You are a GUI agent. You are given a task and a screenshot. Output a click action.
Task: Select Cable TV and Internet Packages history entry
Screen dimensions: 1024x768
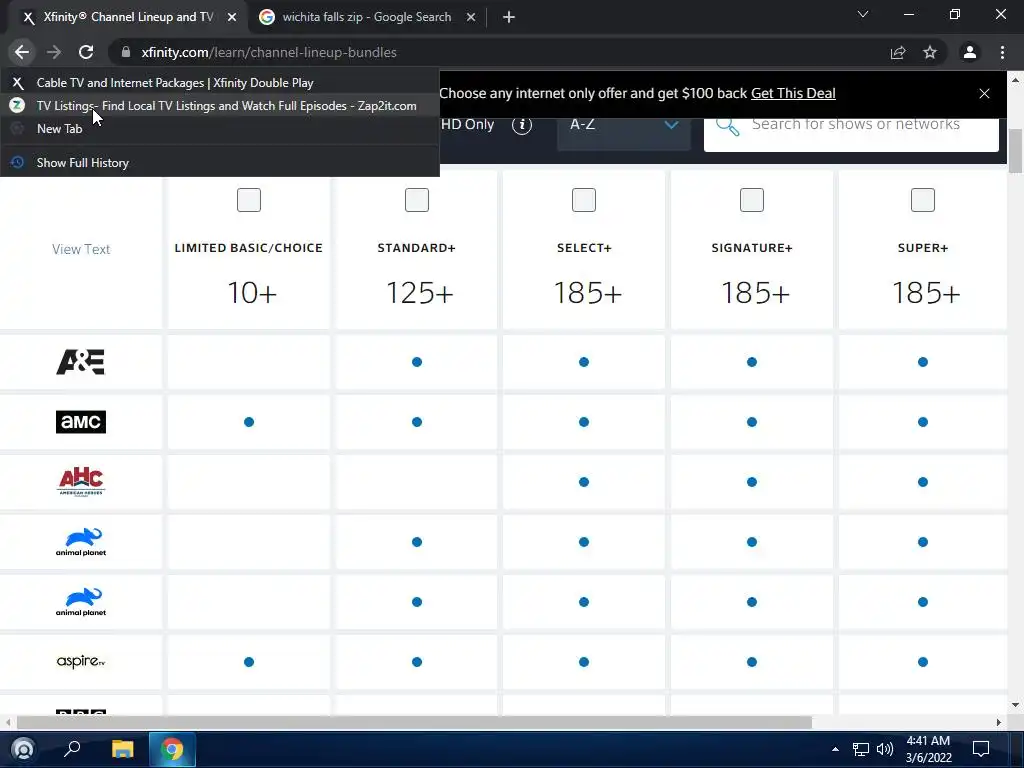point(220,83)
